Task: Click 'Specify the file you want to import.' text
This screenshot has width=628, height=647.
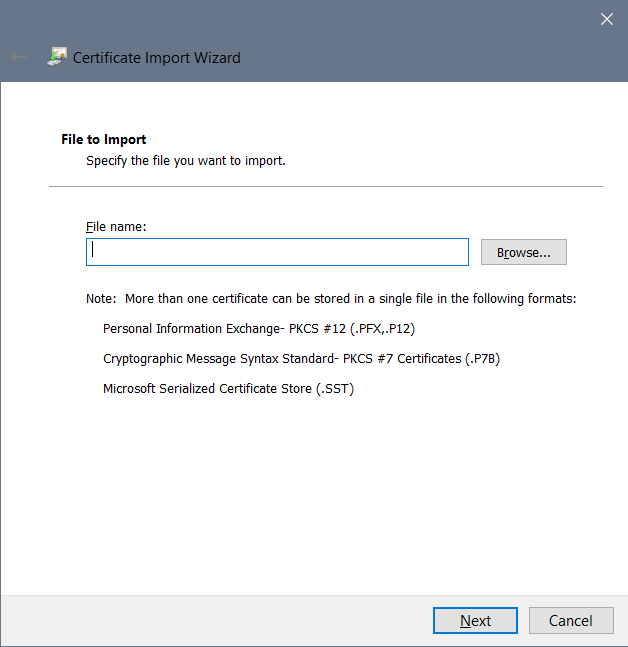Action: tap(186, 161)
